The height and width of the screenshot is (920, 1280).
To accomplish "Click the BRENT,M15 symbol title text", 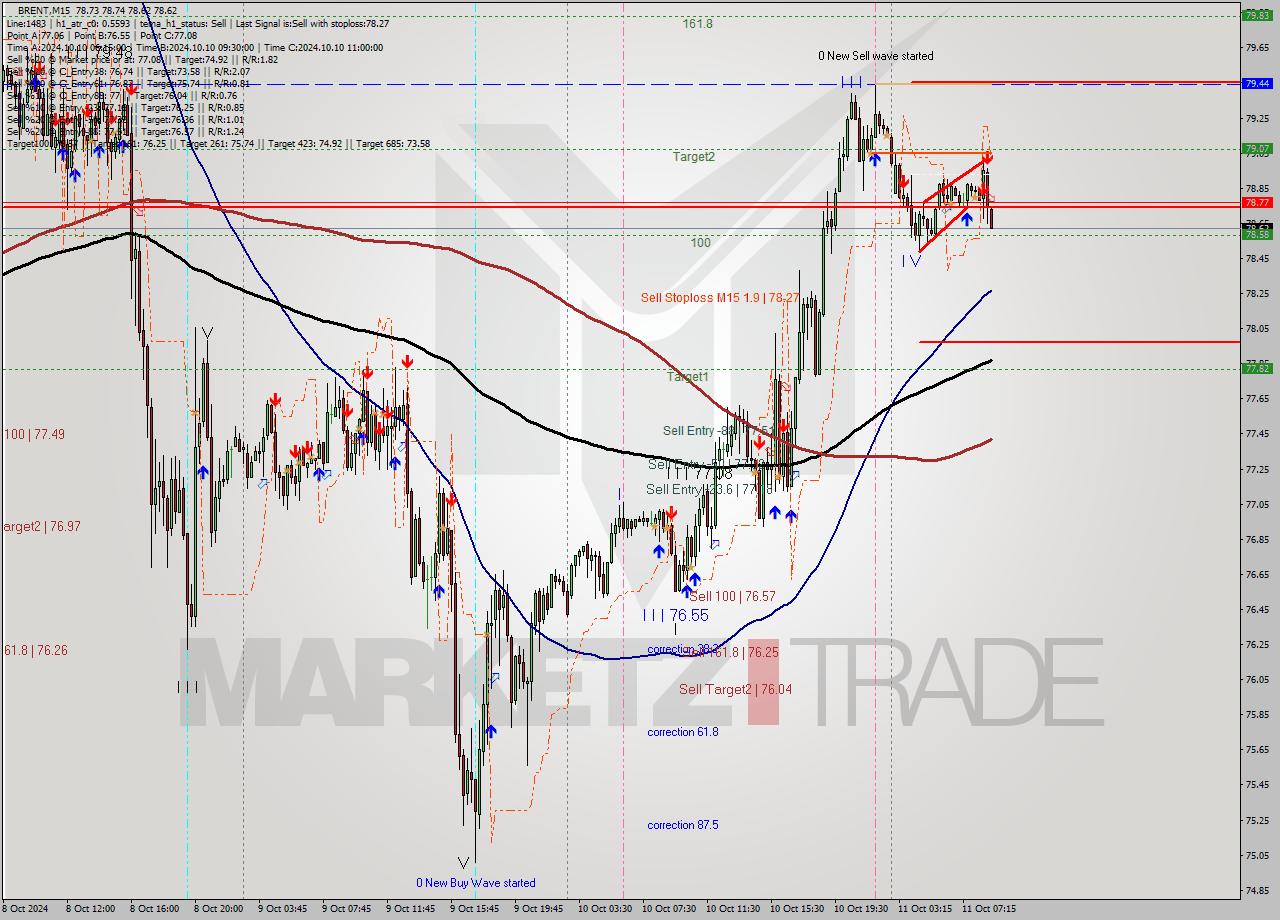I will pos(43,10).
